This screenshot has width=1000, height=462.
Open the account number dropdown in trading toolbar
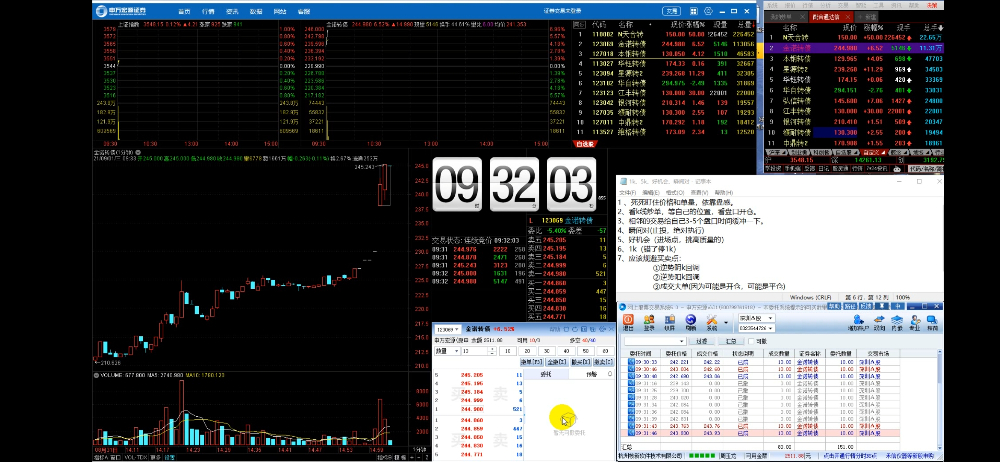(x=757, y=328)
